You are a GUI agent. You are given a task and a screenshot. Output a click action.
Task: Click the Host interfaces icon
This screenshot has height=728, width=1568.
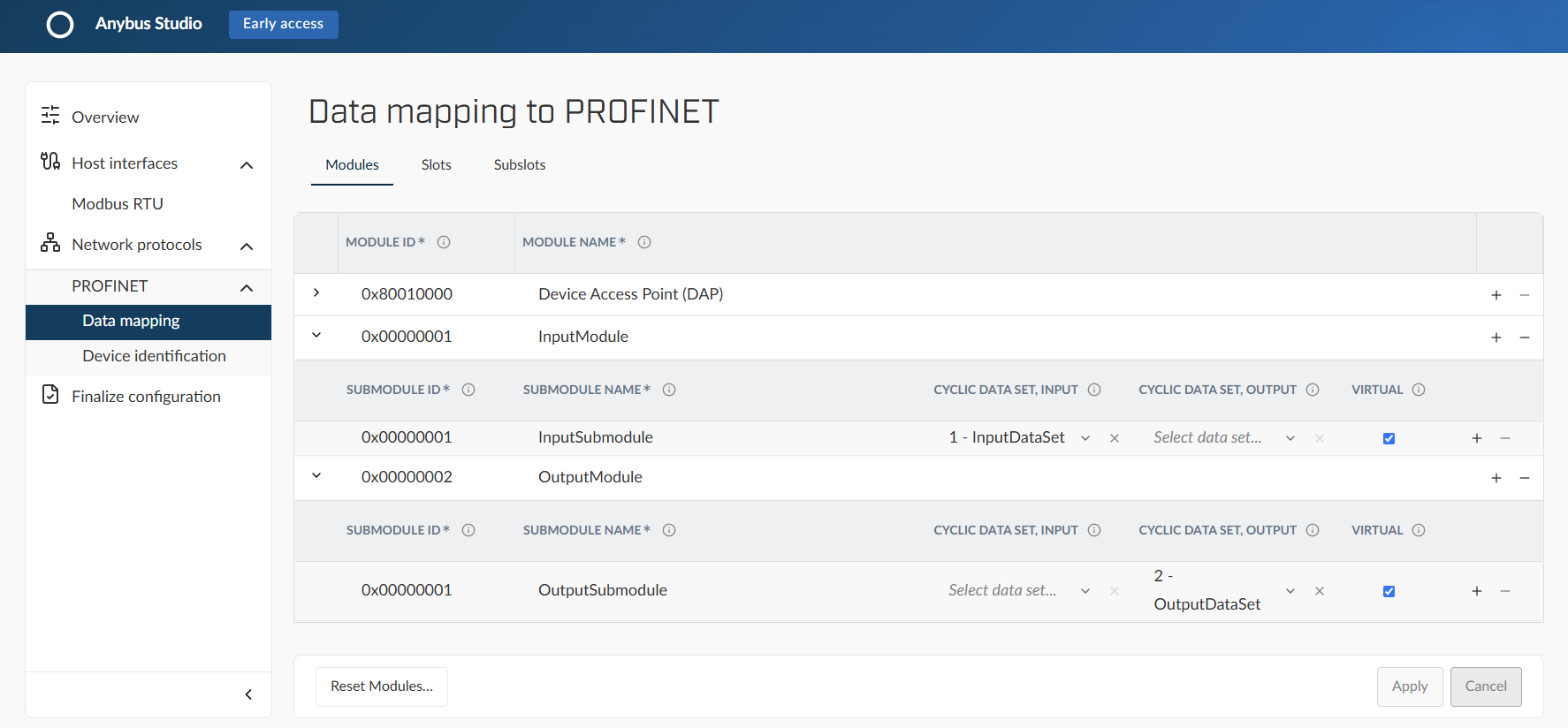coord(50,162)
